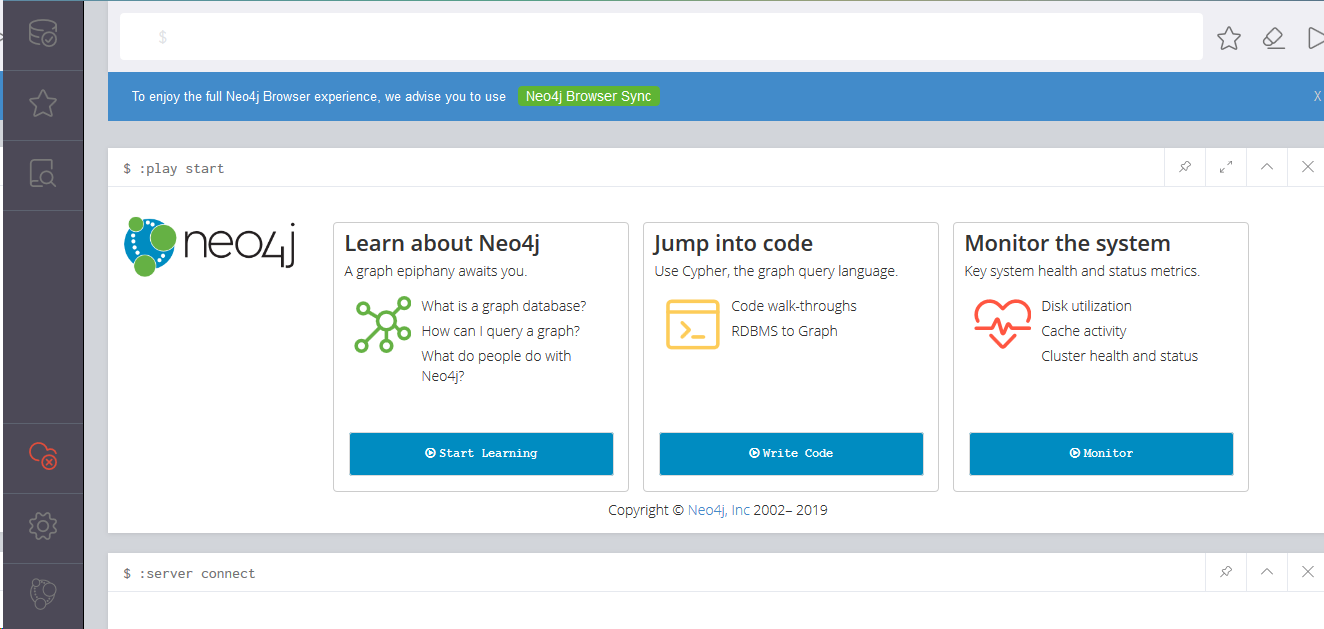Dismiss the Browser Sync banner
Screen dimensions: 1324x629
point(1317,97)
